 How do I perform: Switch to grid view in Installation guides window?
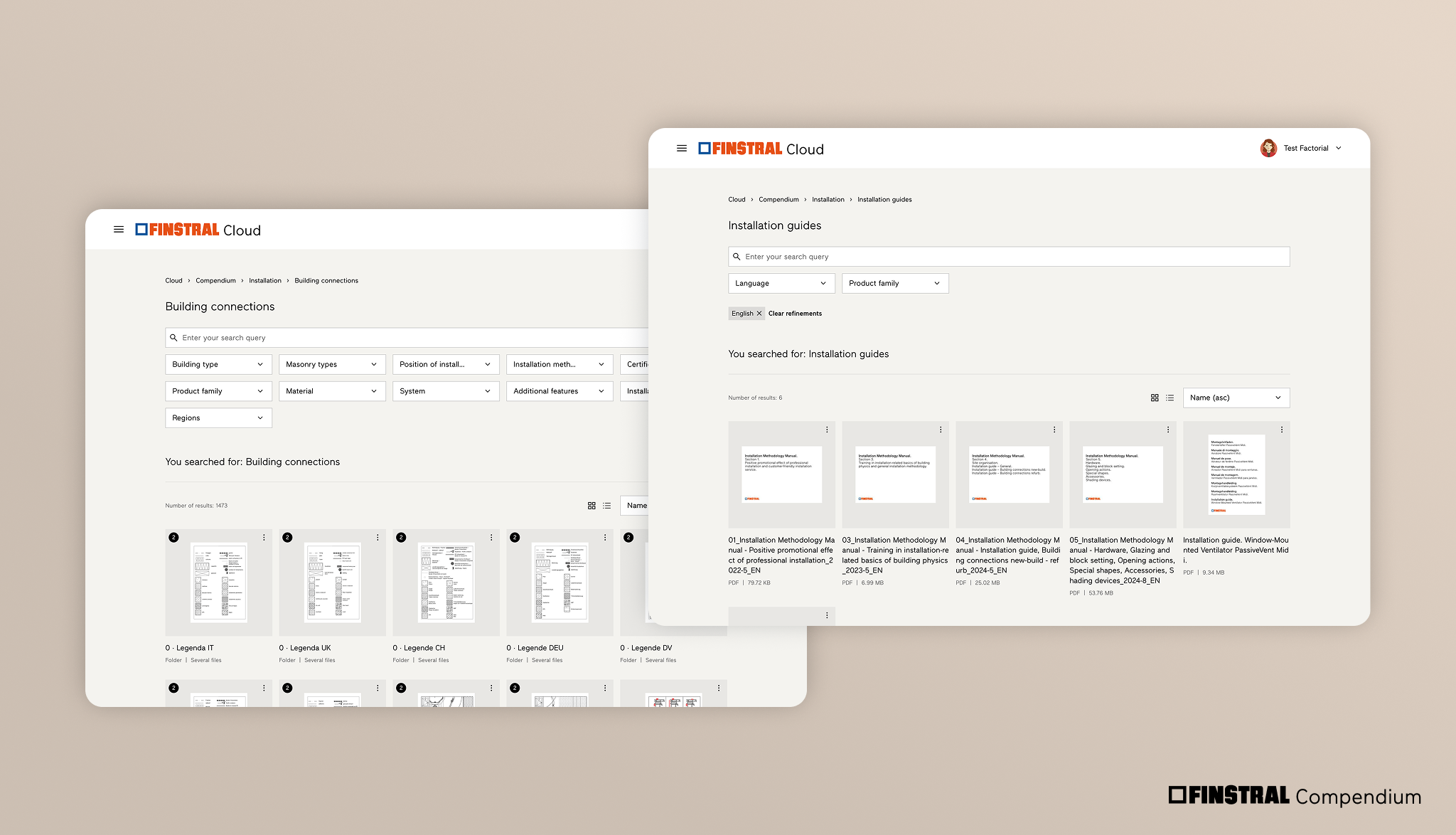tap(1155, 398)
